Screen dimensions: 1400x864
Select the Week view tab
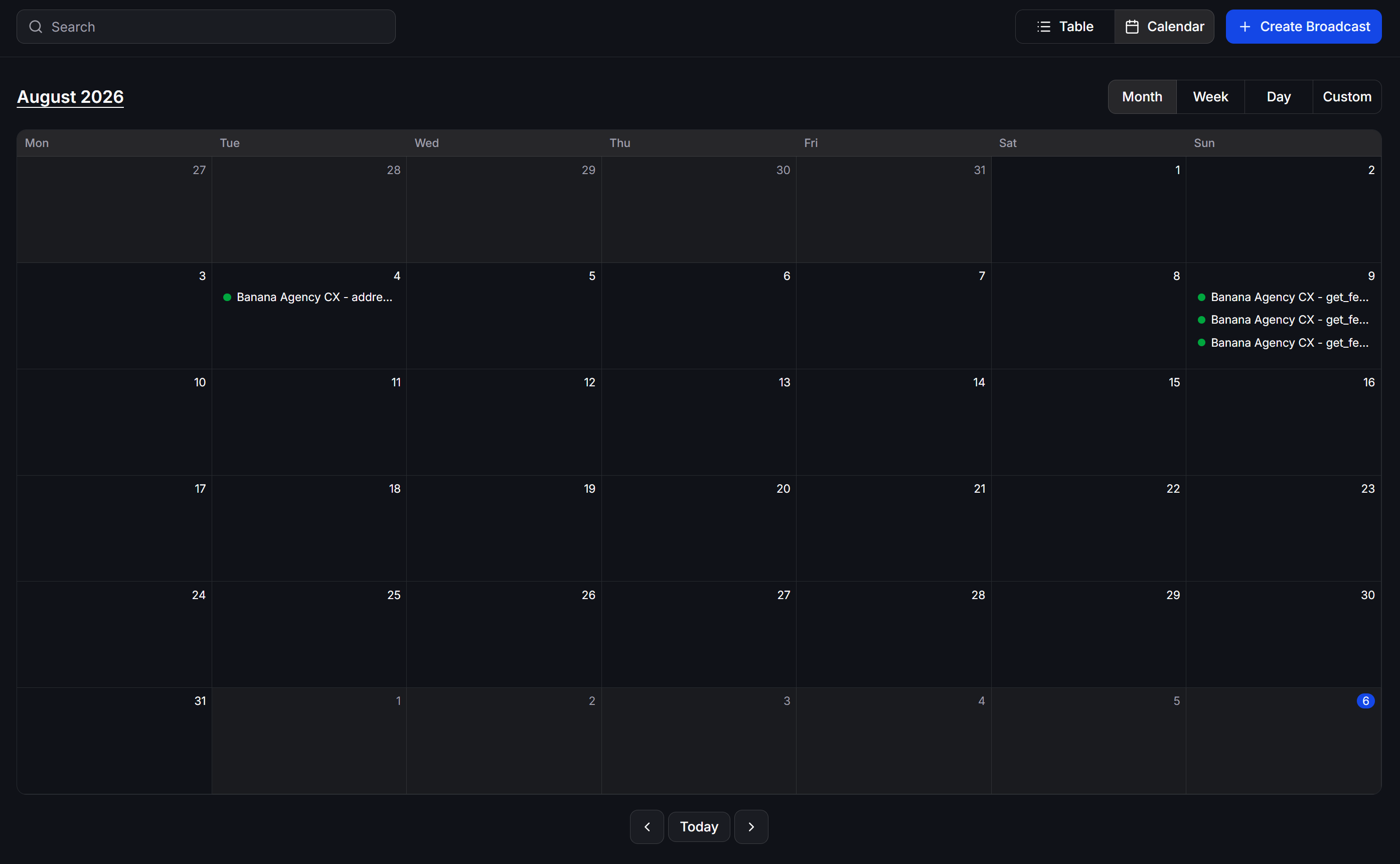click(x=1210, y=97)
